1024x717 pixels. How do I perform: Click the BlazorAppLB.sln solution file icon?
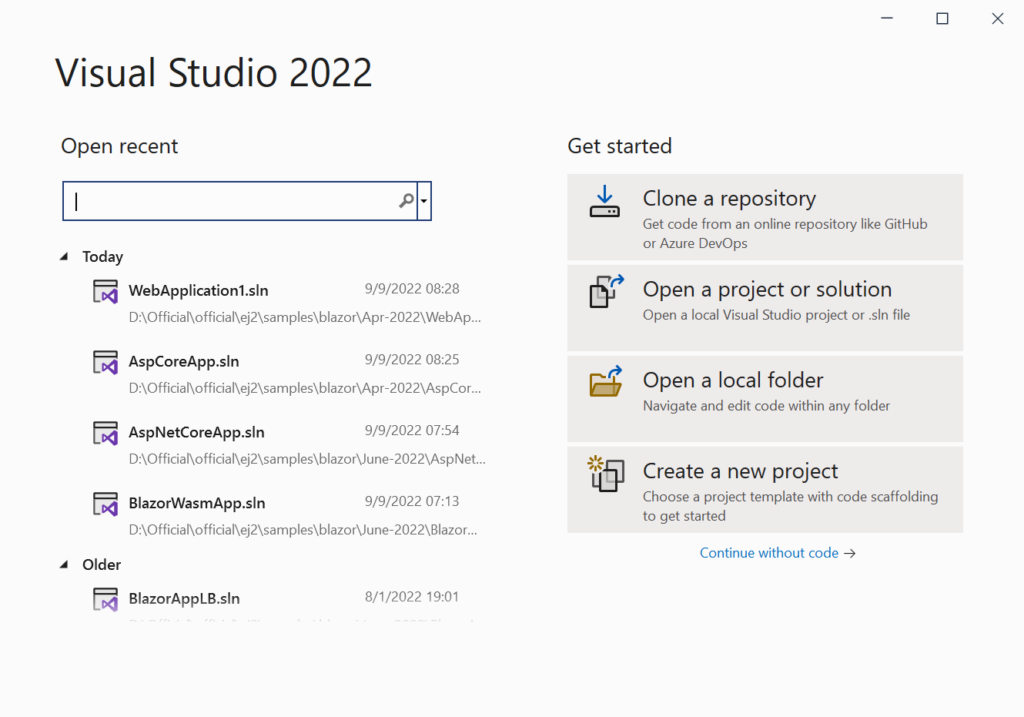tap(106, 599)
